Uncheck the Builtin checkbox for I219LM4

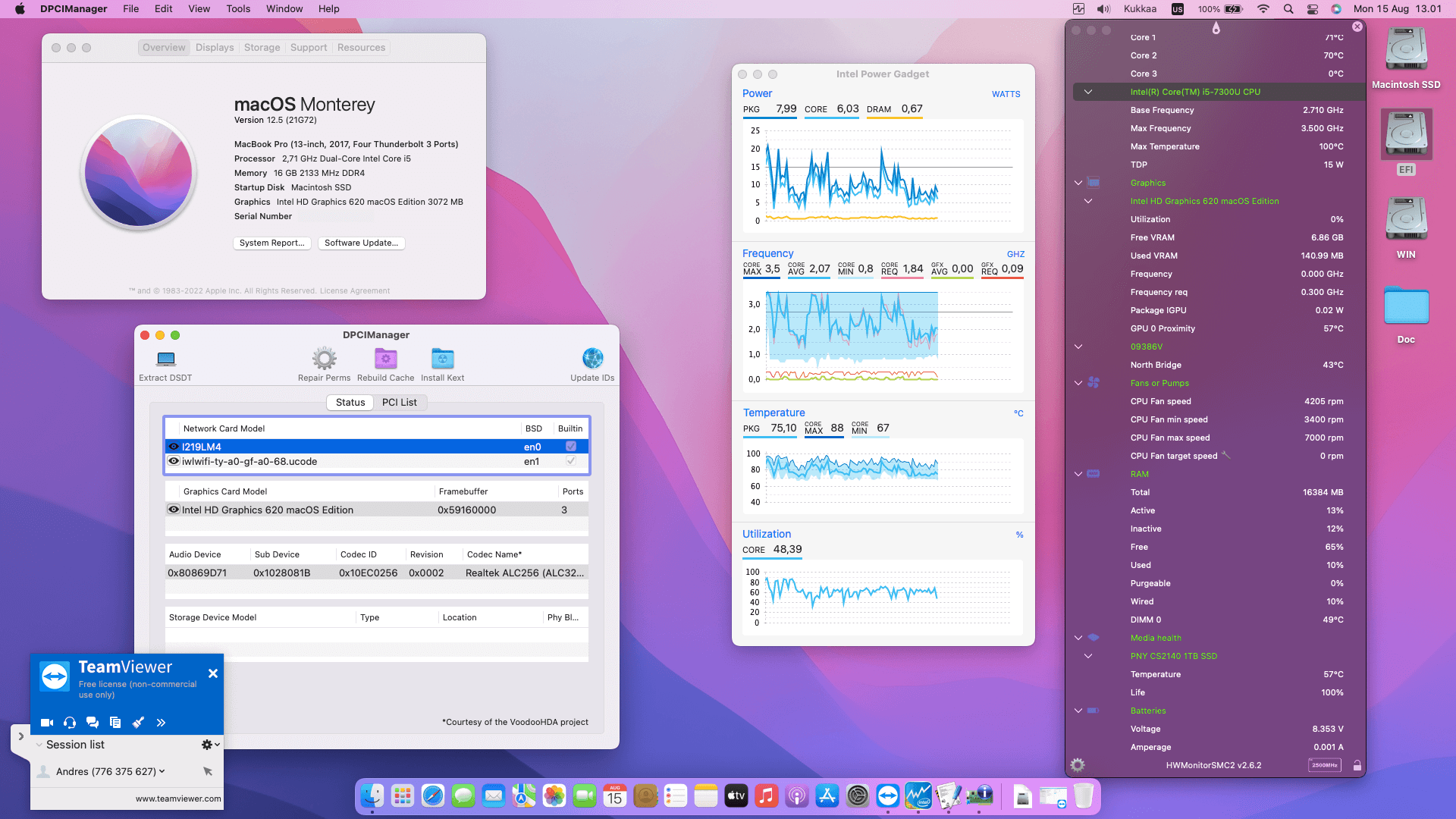[570, 447]
